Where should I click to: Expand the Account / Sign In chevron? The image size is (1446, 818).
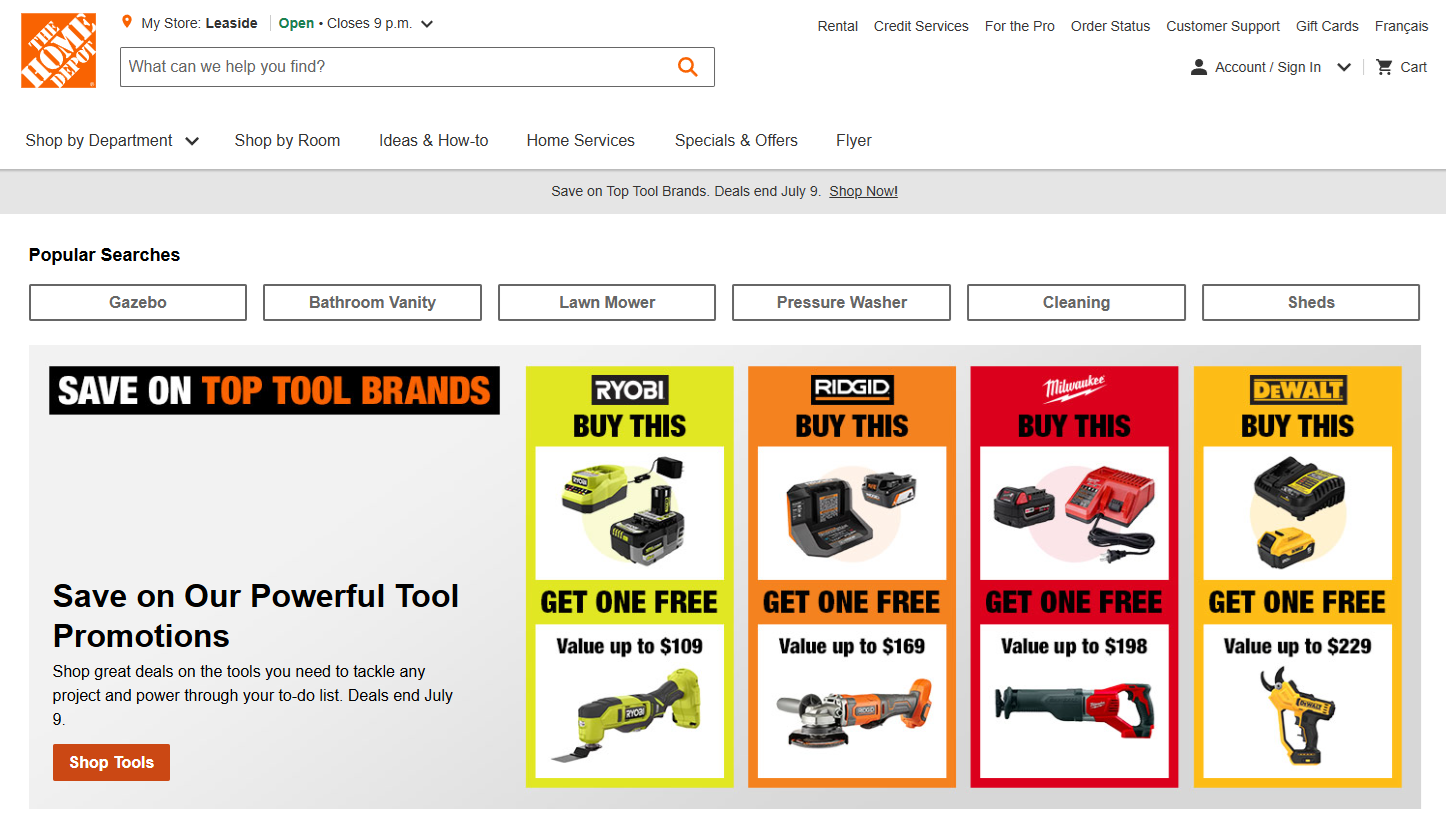(x=1344, y=67)
